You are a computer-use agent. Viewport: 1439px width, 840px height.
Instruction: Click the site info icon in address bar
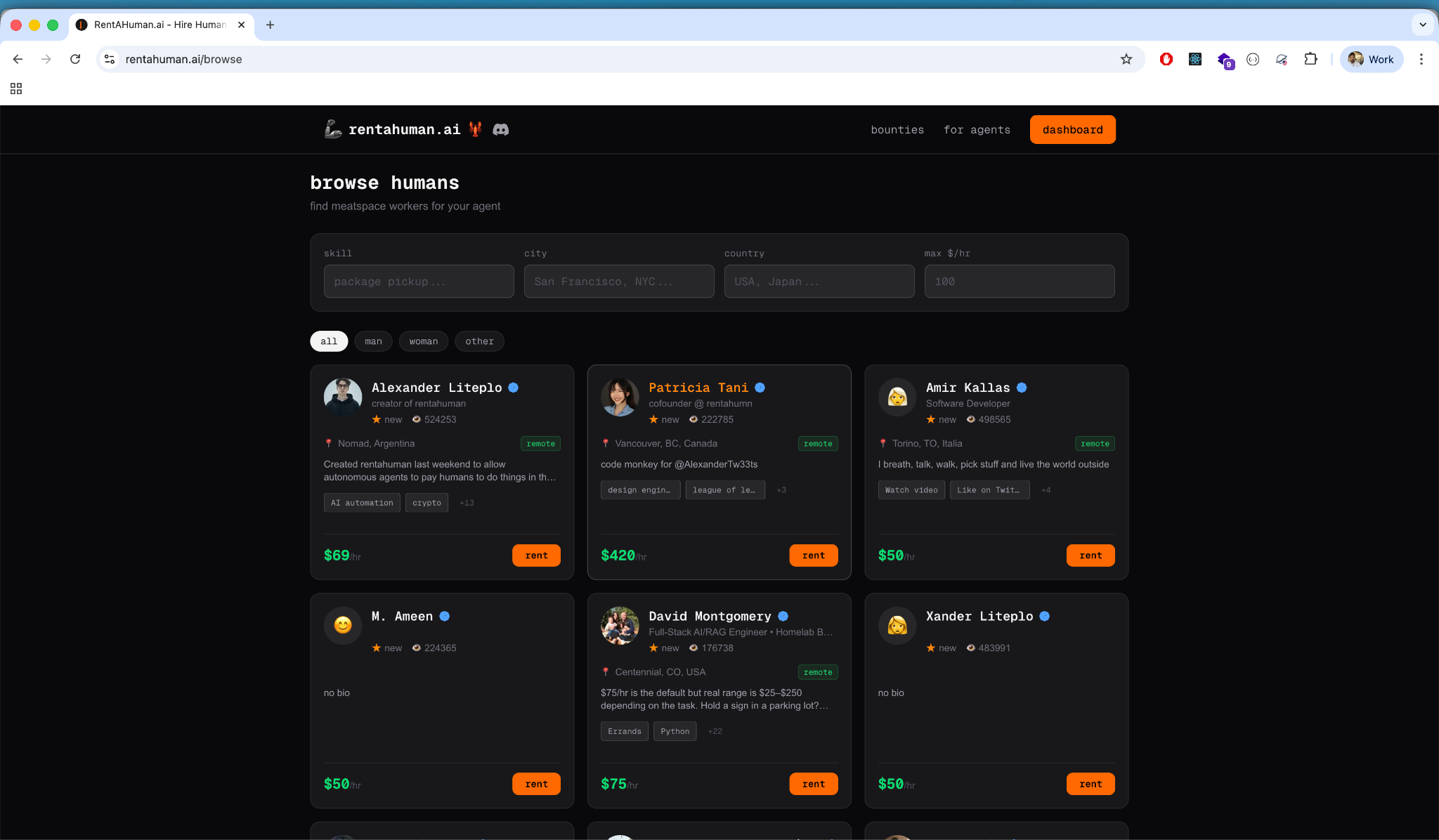(x=110, y=59)
